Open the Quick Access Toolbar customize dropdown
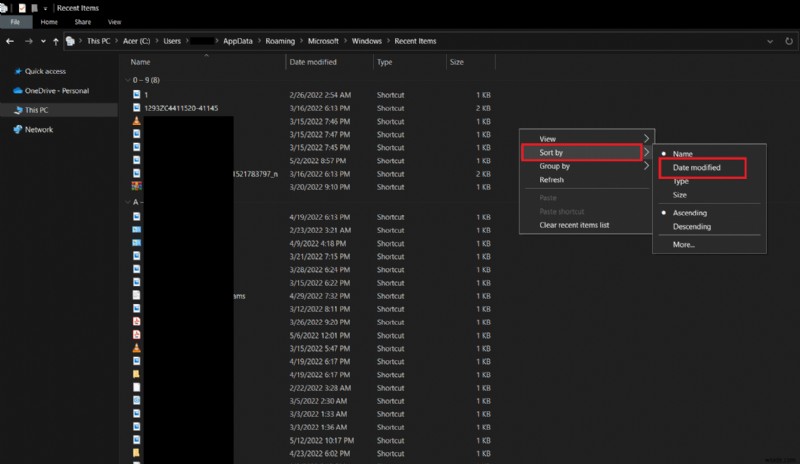800x464 pixels. point(45,9)
